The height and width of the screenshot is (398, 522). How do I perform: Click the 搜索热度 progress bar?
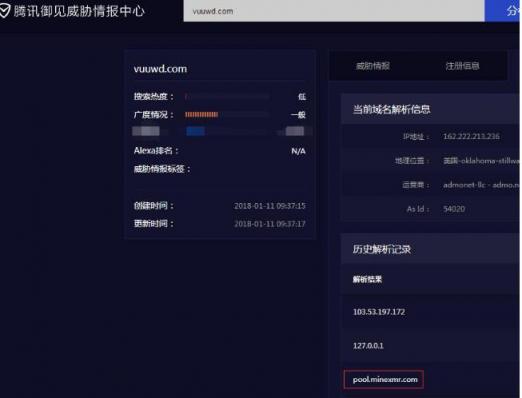click(227, 97)
